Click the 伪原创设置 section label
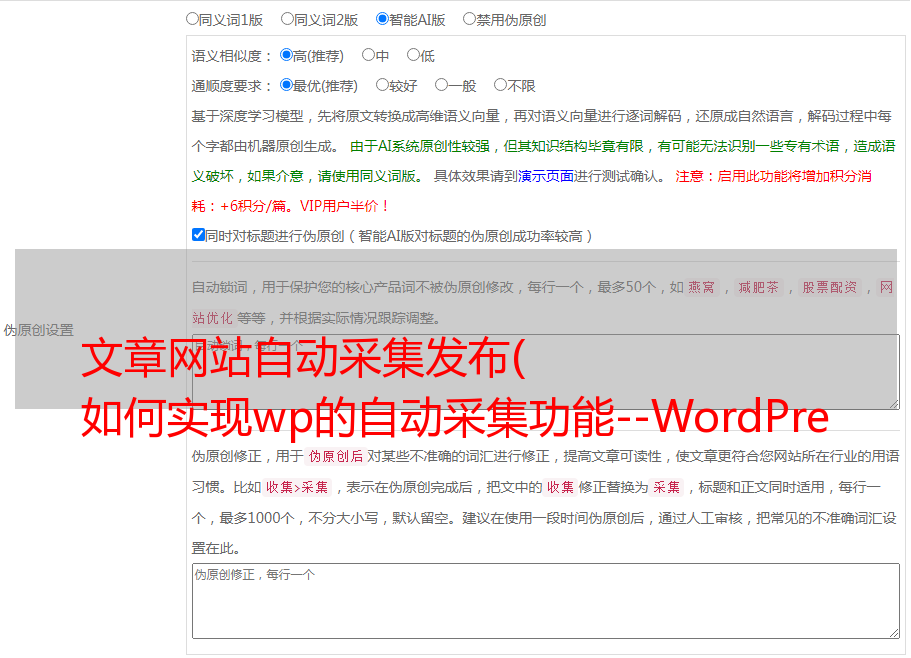The height and width of the screenshot is (658, 911). [x=38, y=330]
